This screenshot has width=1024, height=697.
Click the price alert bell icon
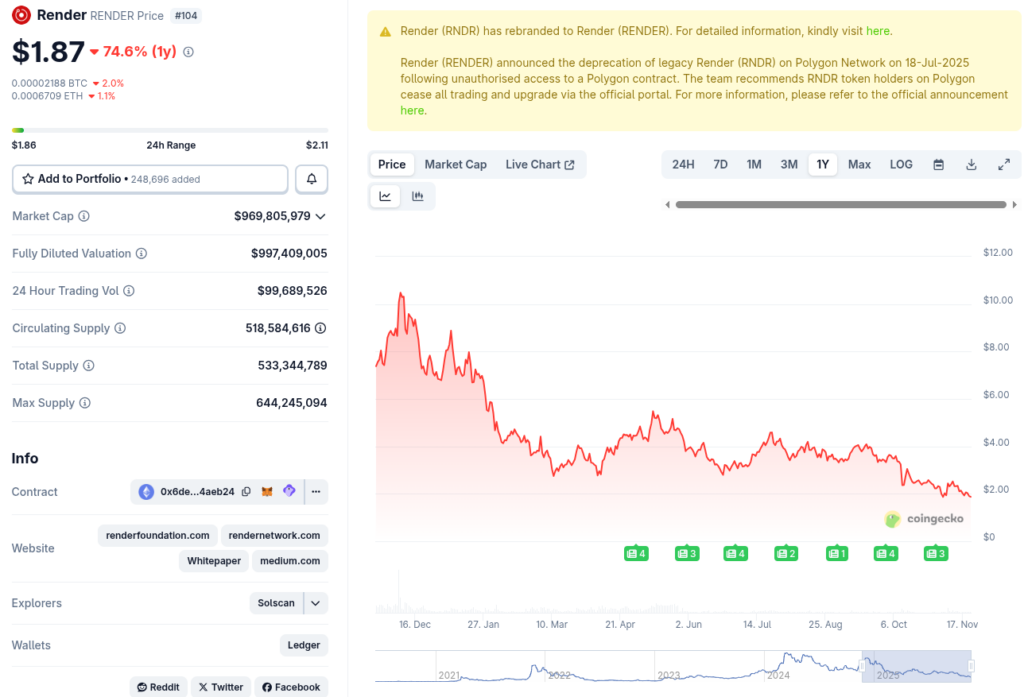[311, 179]
